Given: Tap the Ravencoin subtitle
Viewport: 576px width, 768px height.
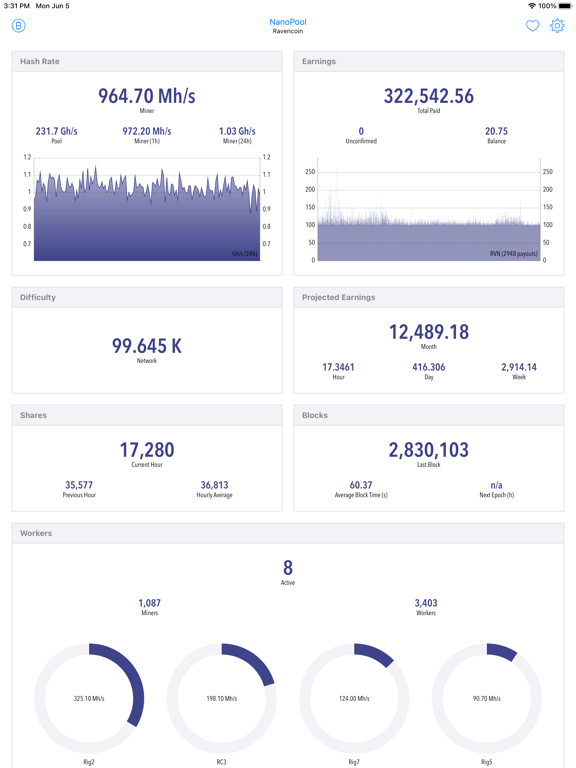Looking at the screenshot, I should [288, 31].
